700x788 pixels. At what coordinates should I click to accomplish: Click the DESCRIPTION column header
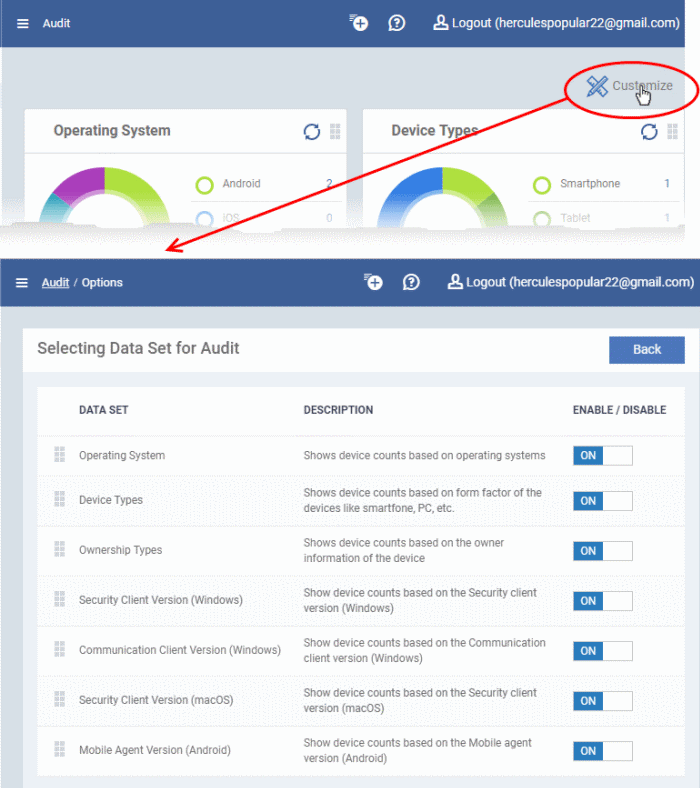tap(338, 410)
